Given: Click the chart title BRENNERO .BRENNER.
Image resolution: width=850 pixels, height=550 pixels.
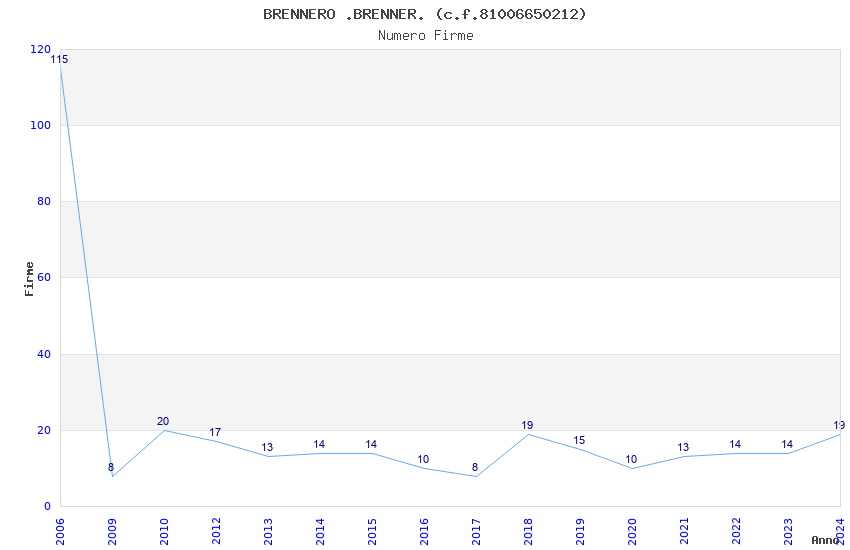Looking at the screenshot, I should click(425, 14).
